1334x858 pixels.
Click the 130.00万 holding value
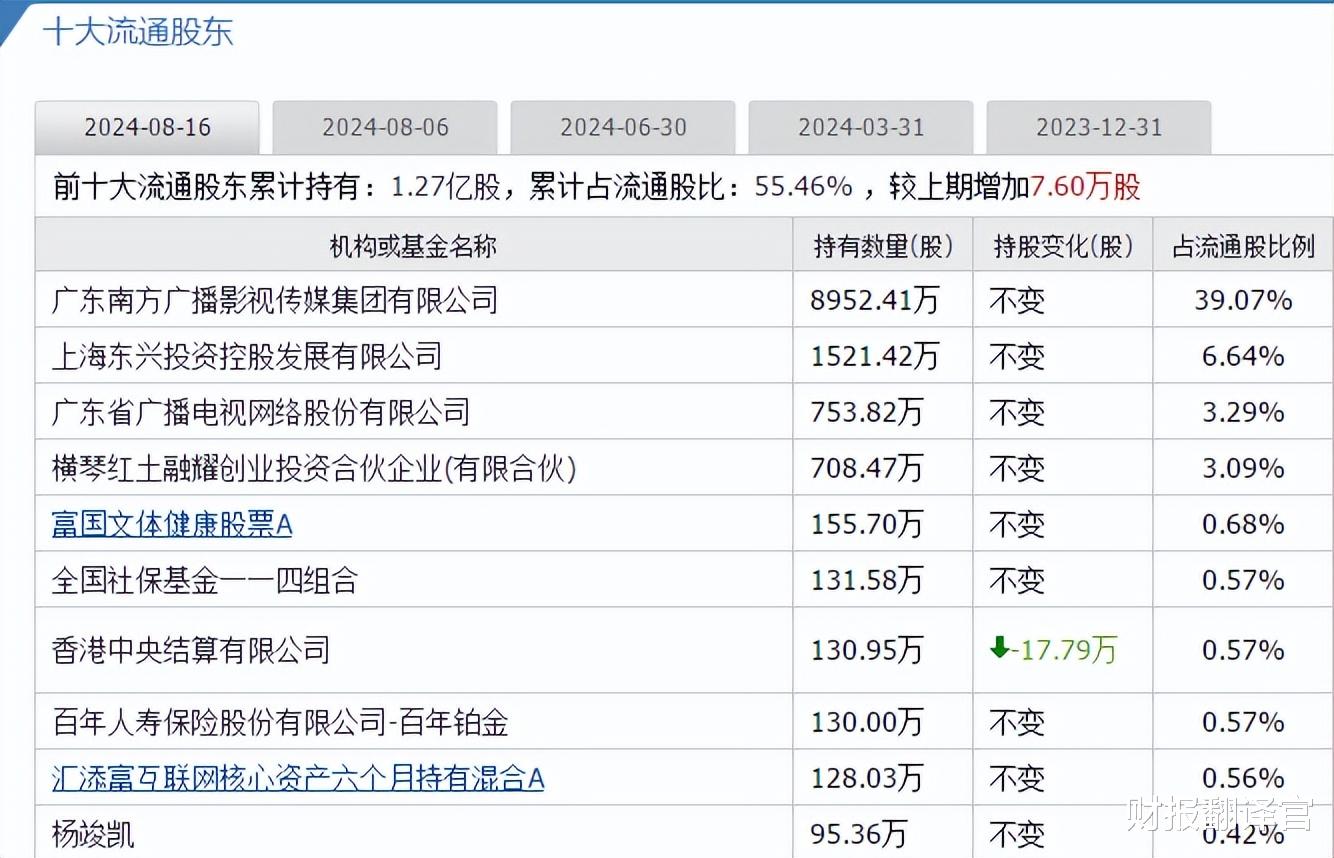[867, 722]
